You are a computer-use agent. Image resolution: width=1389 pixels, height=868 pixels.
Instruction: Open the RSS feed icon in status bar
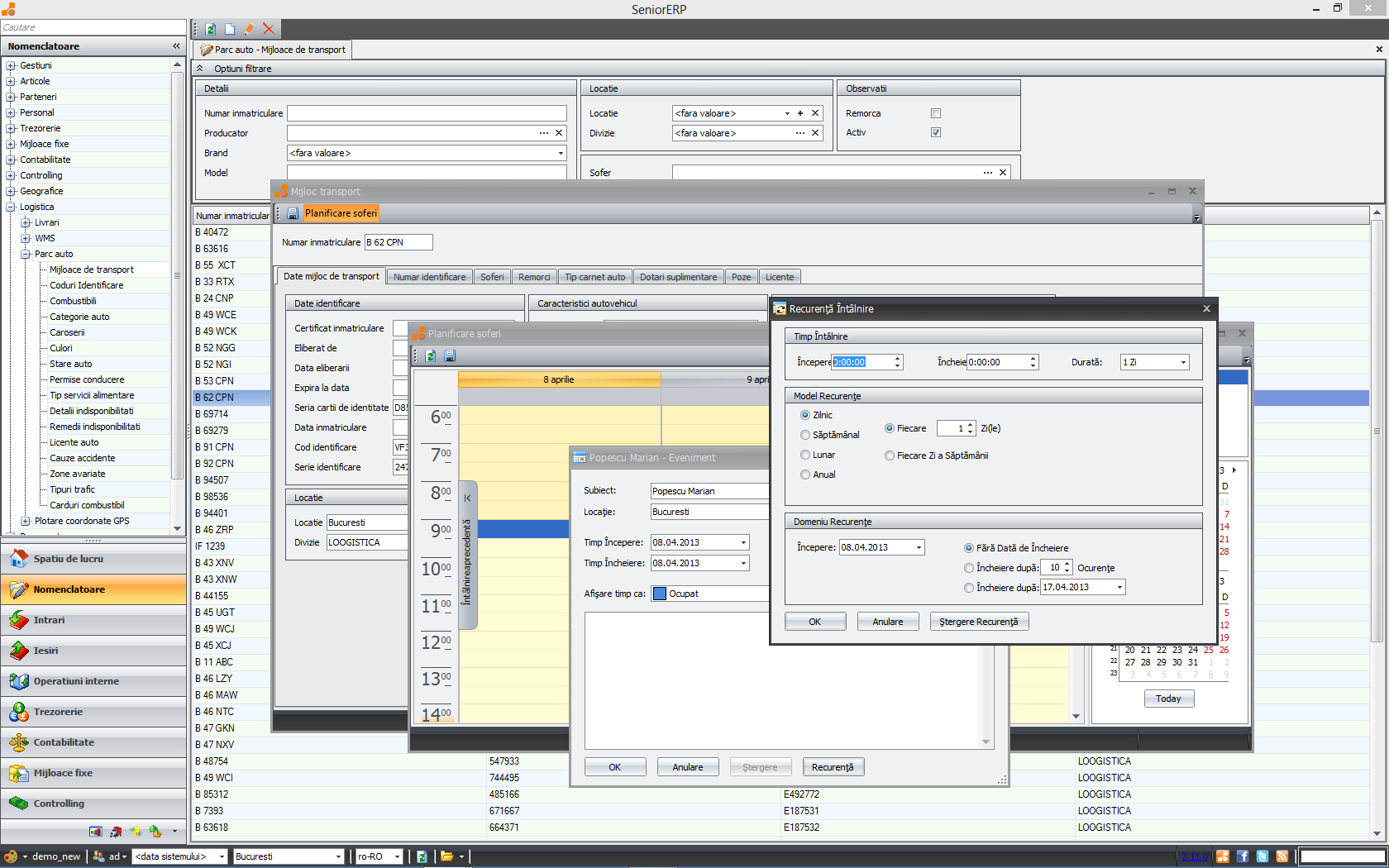[x=1282, y=856]
